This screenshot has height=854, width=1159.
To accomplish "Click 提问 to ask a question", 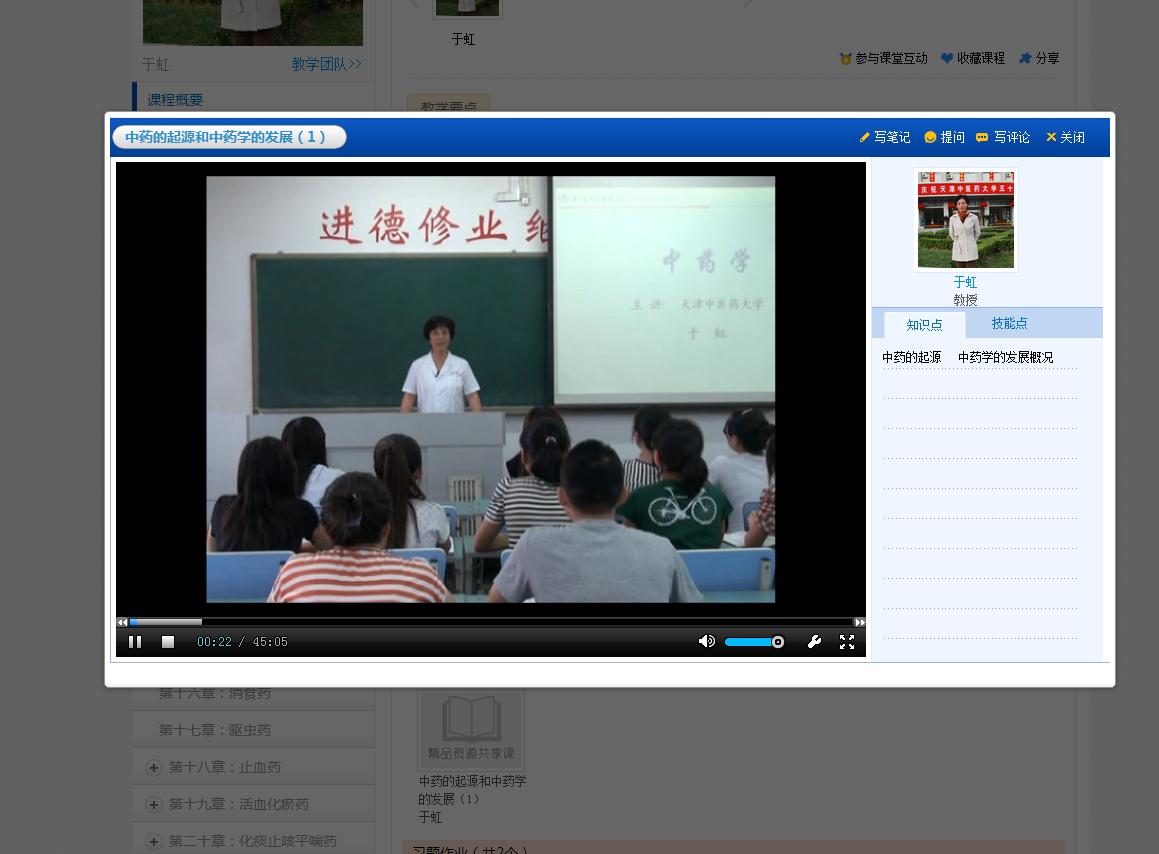I will 945,137.
